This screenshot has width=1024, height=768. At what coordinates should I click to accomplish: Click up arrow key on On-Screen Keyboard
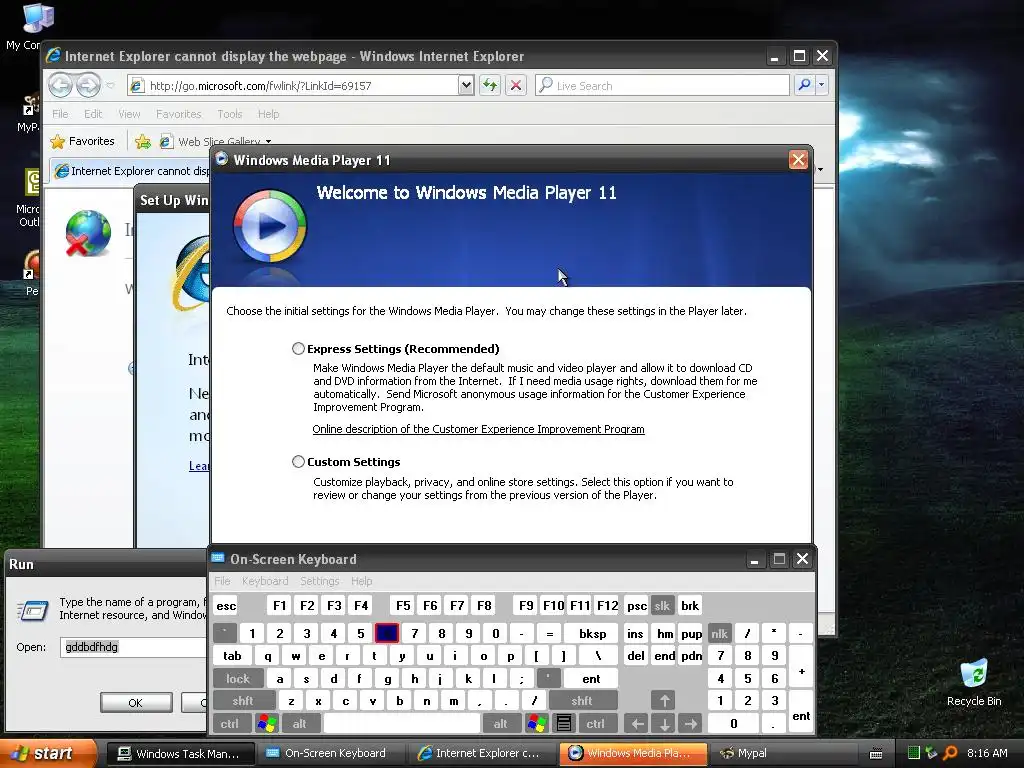point(664,701)
